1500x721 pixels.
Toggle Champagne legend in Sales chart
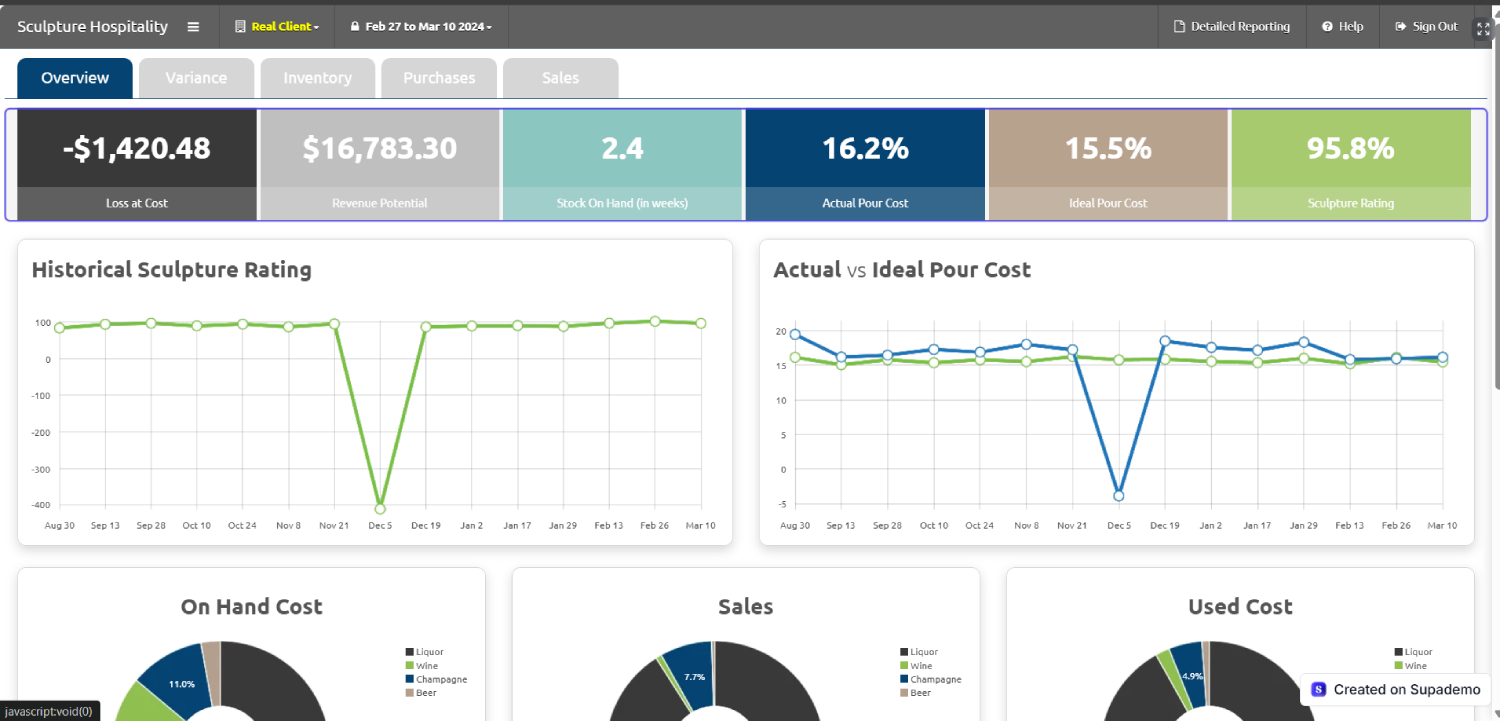[929, 679]
